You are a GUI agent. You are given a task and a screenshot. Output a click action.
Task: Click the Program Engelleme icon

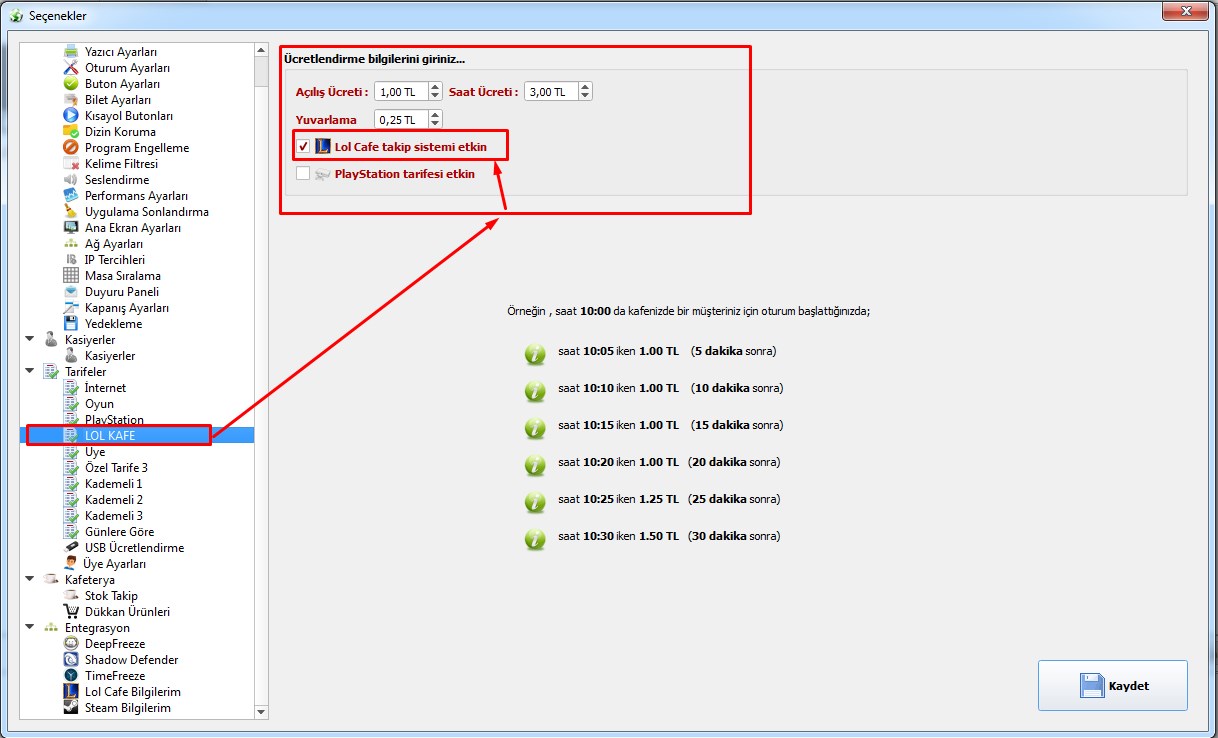pyautogui.click(x=71, y=148)
